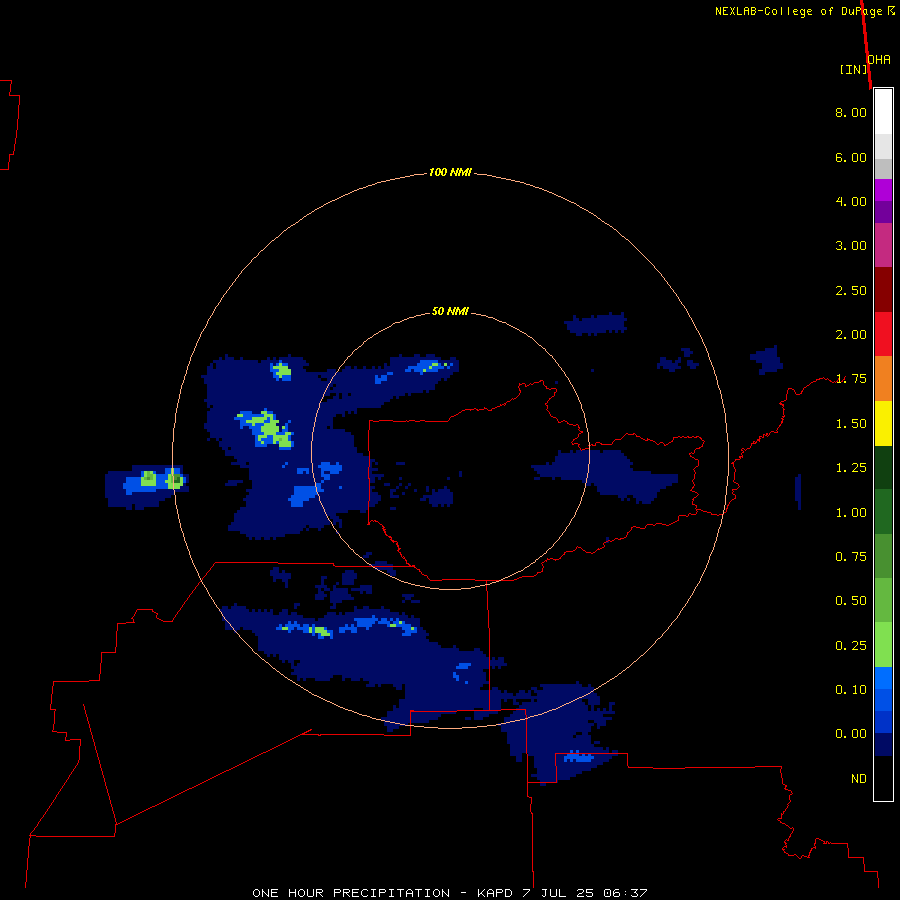
Task: Click the 0.00 legend value
Action: [x=851, y=734]
